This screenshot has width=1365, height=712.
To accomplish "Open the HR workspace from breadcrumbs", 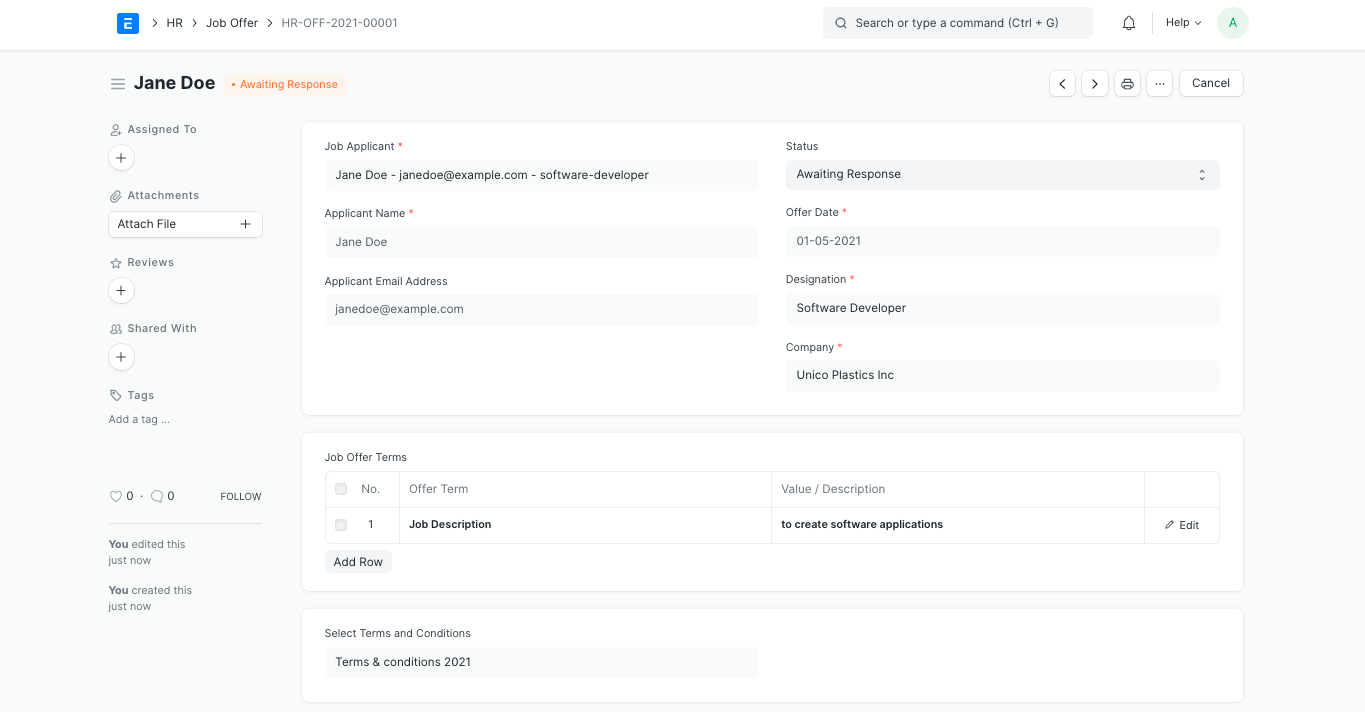I will [174, 22].
